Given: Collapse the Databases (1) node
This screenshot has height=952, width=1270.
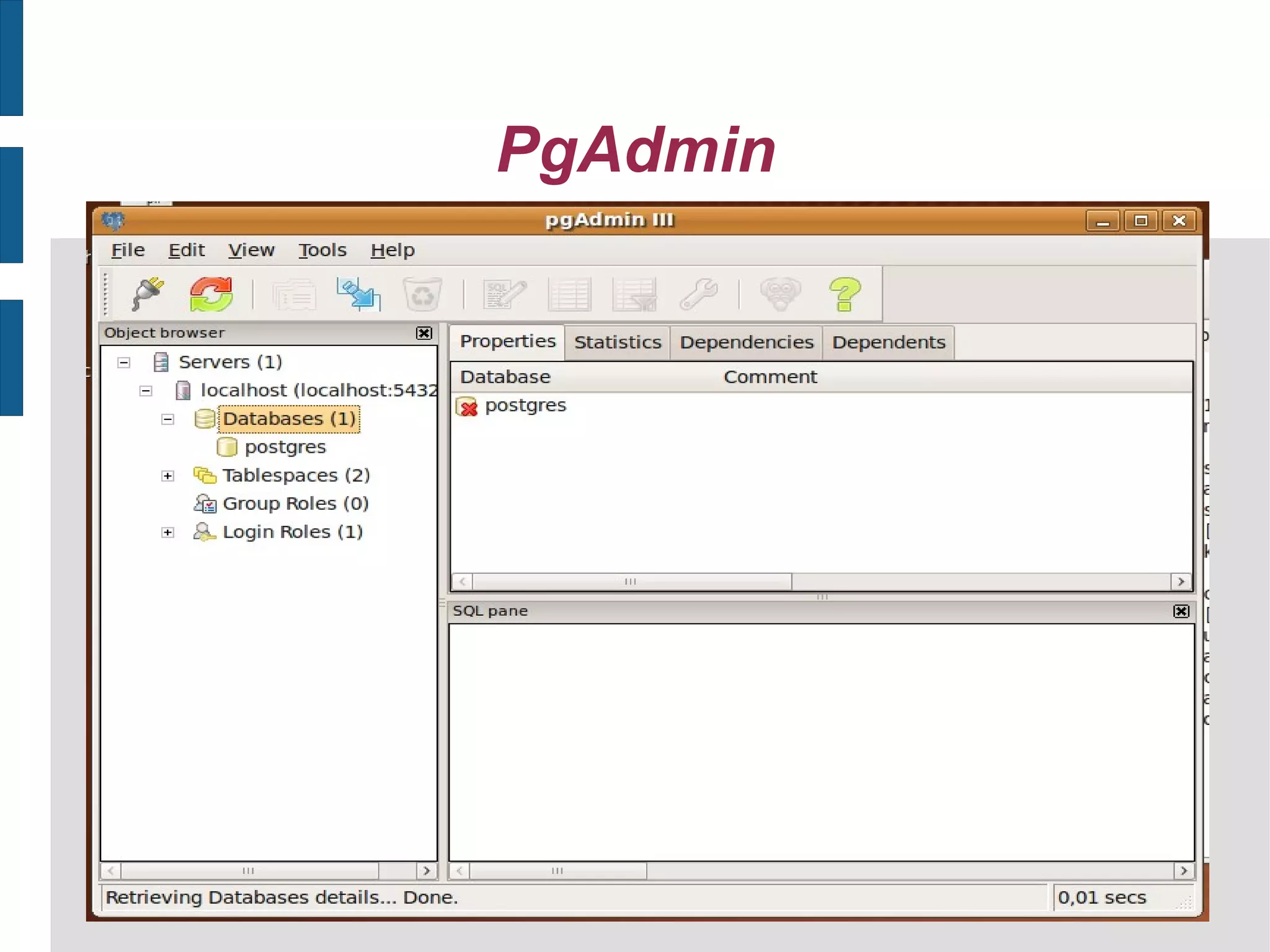Looking at the screenshot, I should click(167, 419).
